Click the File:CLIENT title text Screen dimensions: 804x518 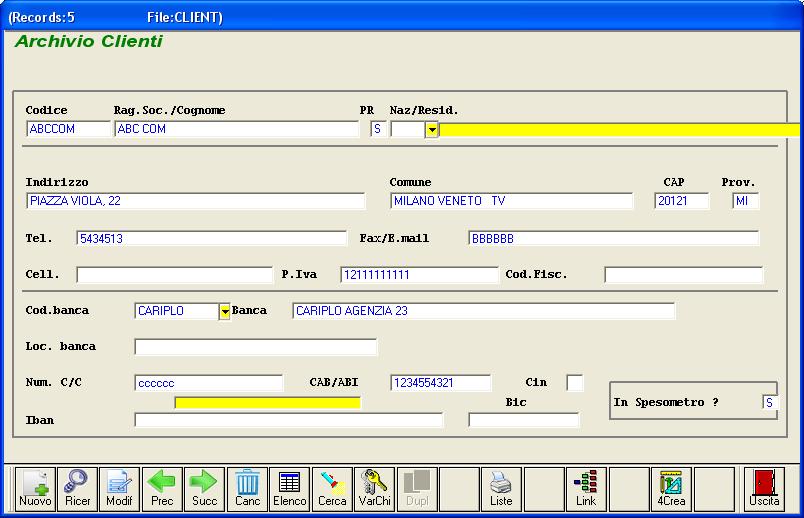click(x=185, y=17)
